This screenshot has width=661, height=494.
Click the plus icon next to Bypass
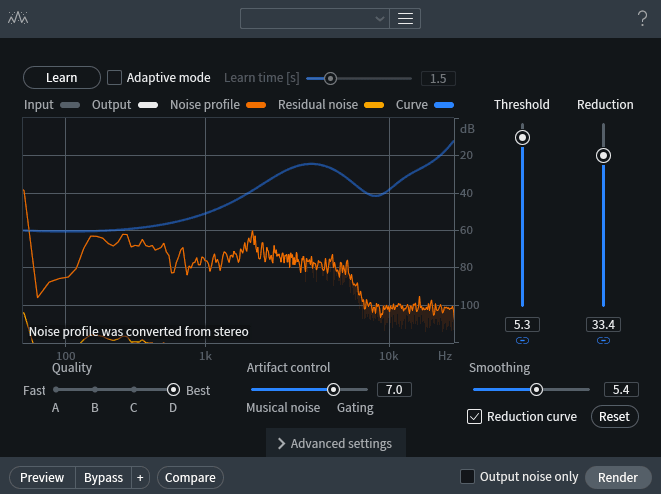140,478
